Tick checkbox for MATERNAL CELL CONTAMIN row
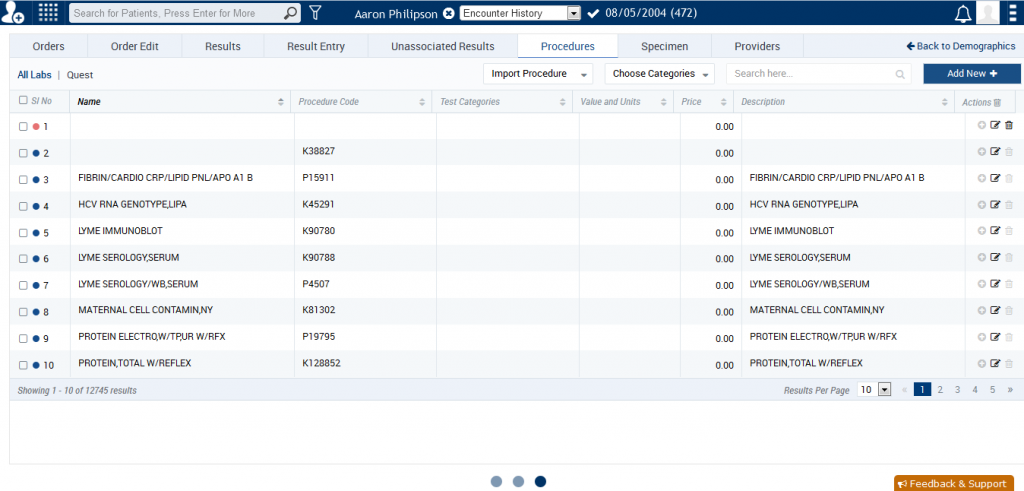 [23, 312]
